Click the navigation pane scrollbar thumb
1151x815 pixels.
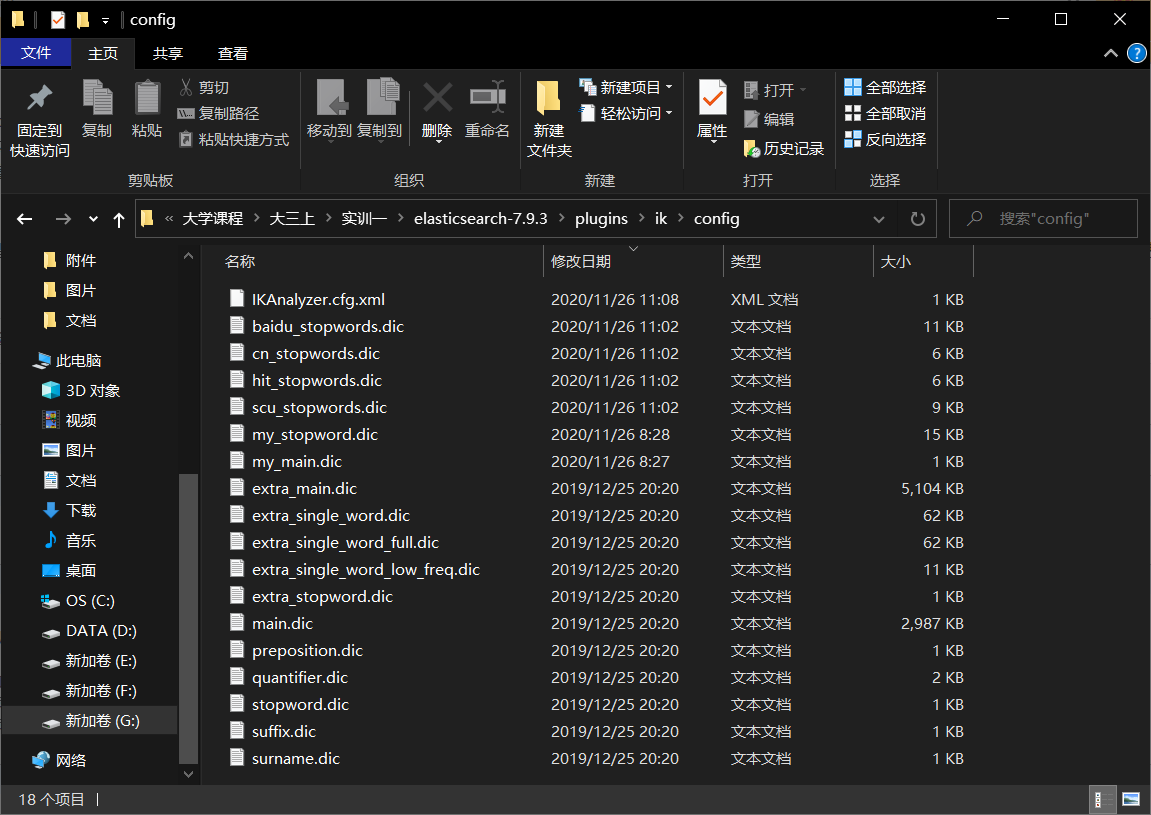click(x=188, y=618)
